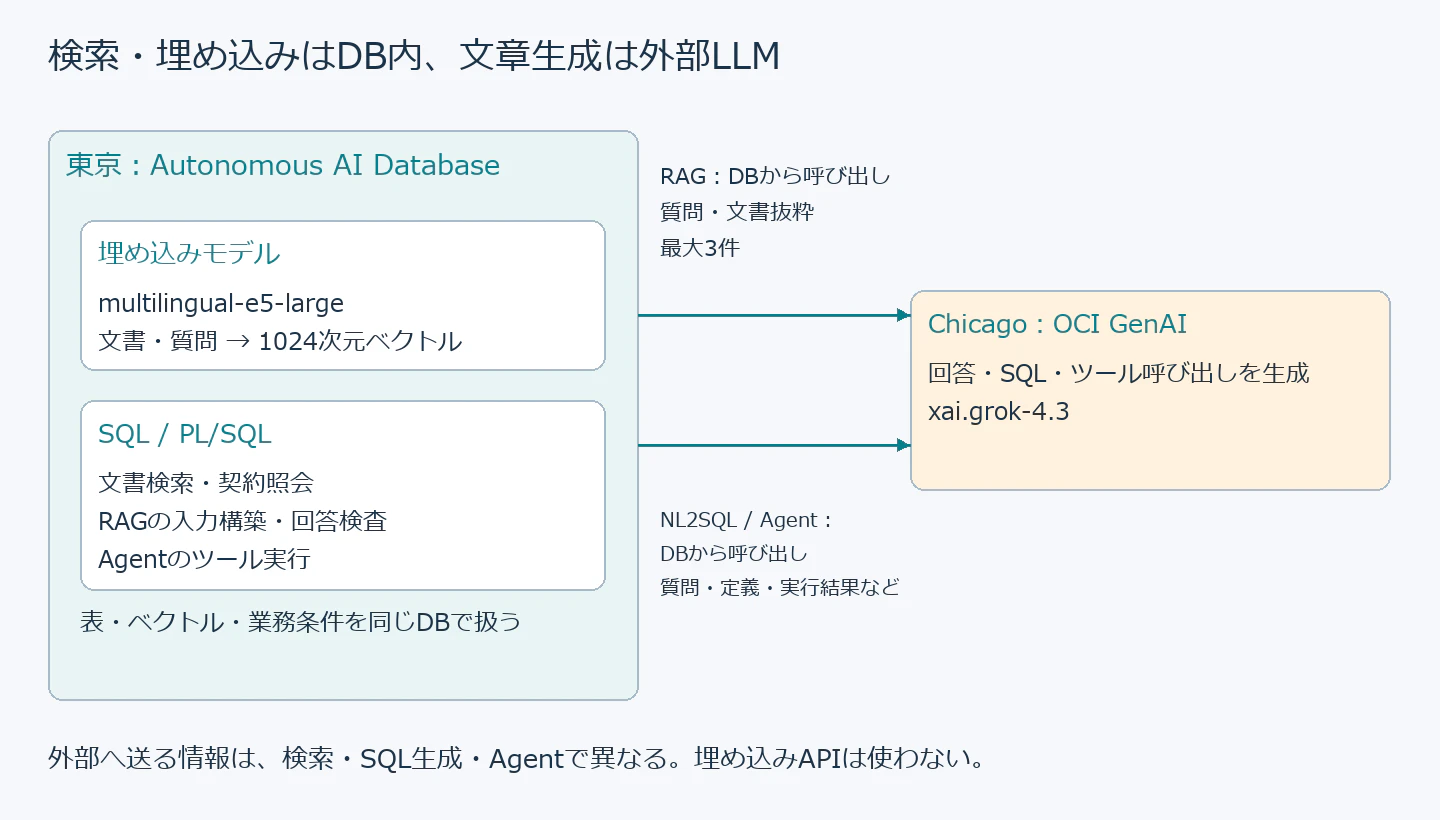Click the label "NL2SQL / Agent："
The width and height of the screenshot is (1440, 820).
tap(747, 520)
